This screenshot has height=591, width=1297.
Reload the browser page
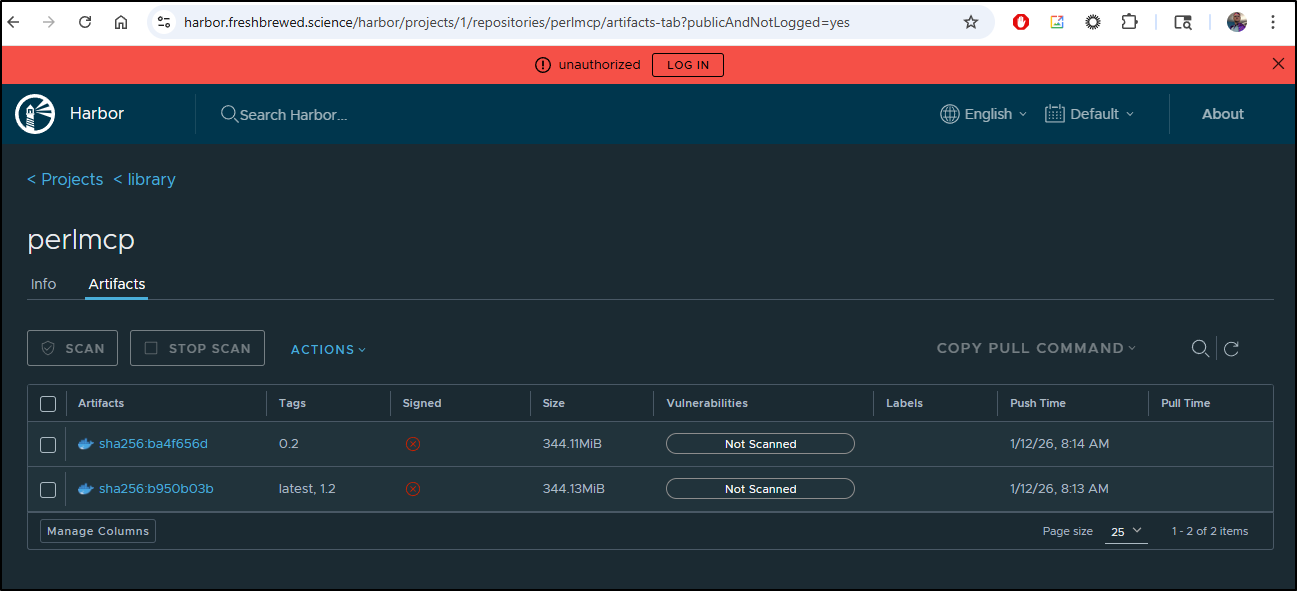(85, 22)
